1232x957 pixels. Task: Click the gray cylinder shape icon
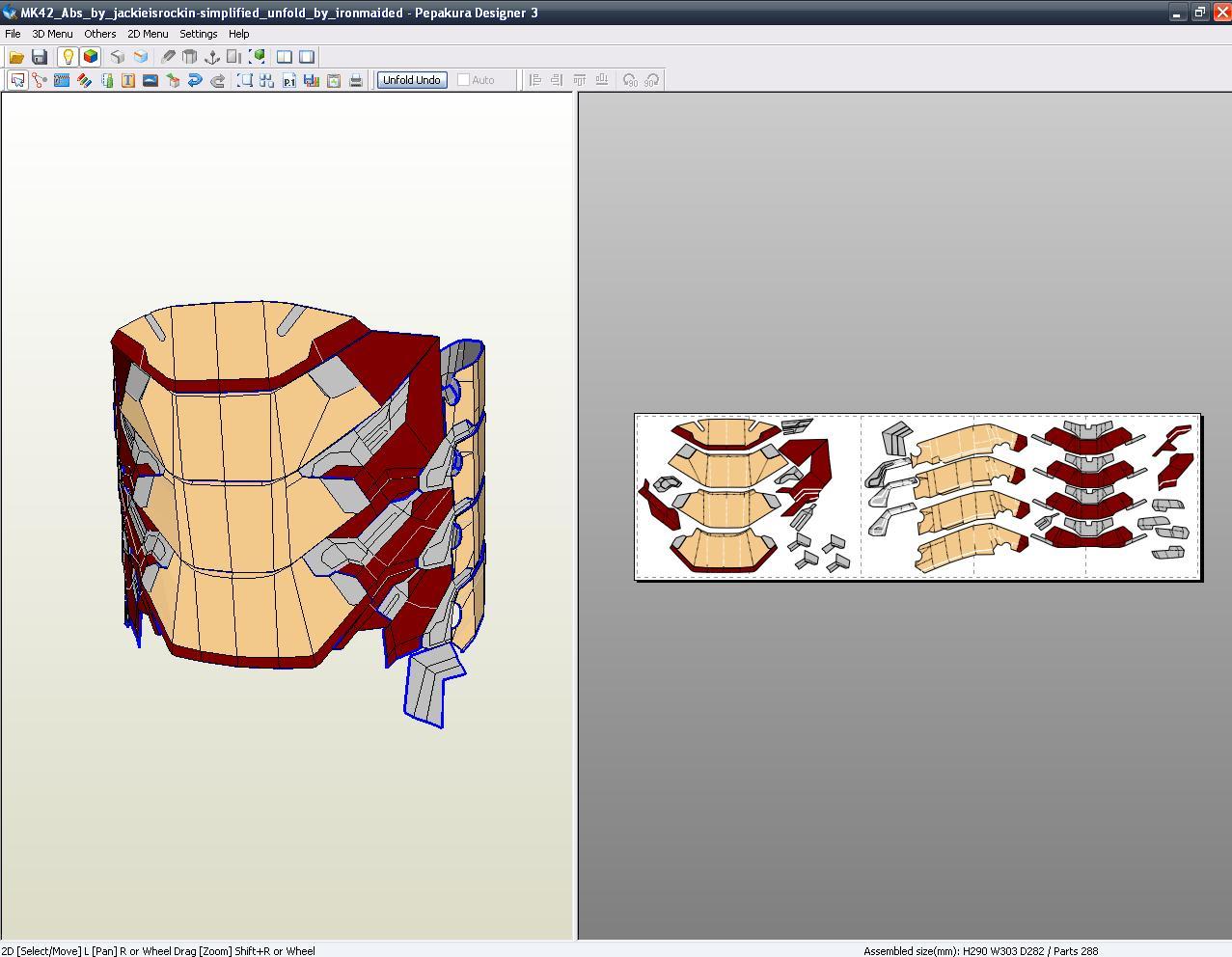tap(190, 57)
